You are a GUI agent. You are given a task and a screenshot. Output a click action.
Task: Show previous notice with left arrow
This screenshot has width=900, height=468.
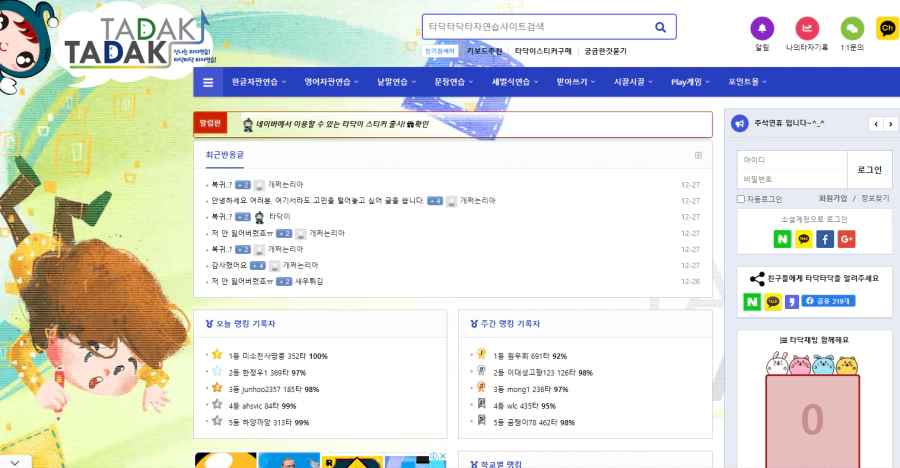coord(876,123)
